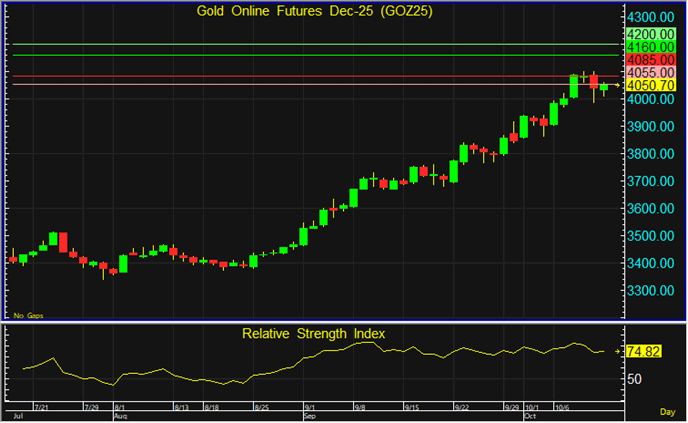Click the yellow RSI value arrow marker

tap(618, 351)
